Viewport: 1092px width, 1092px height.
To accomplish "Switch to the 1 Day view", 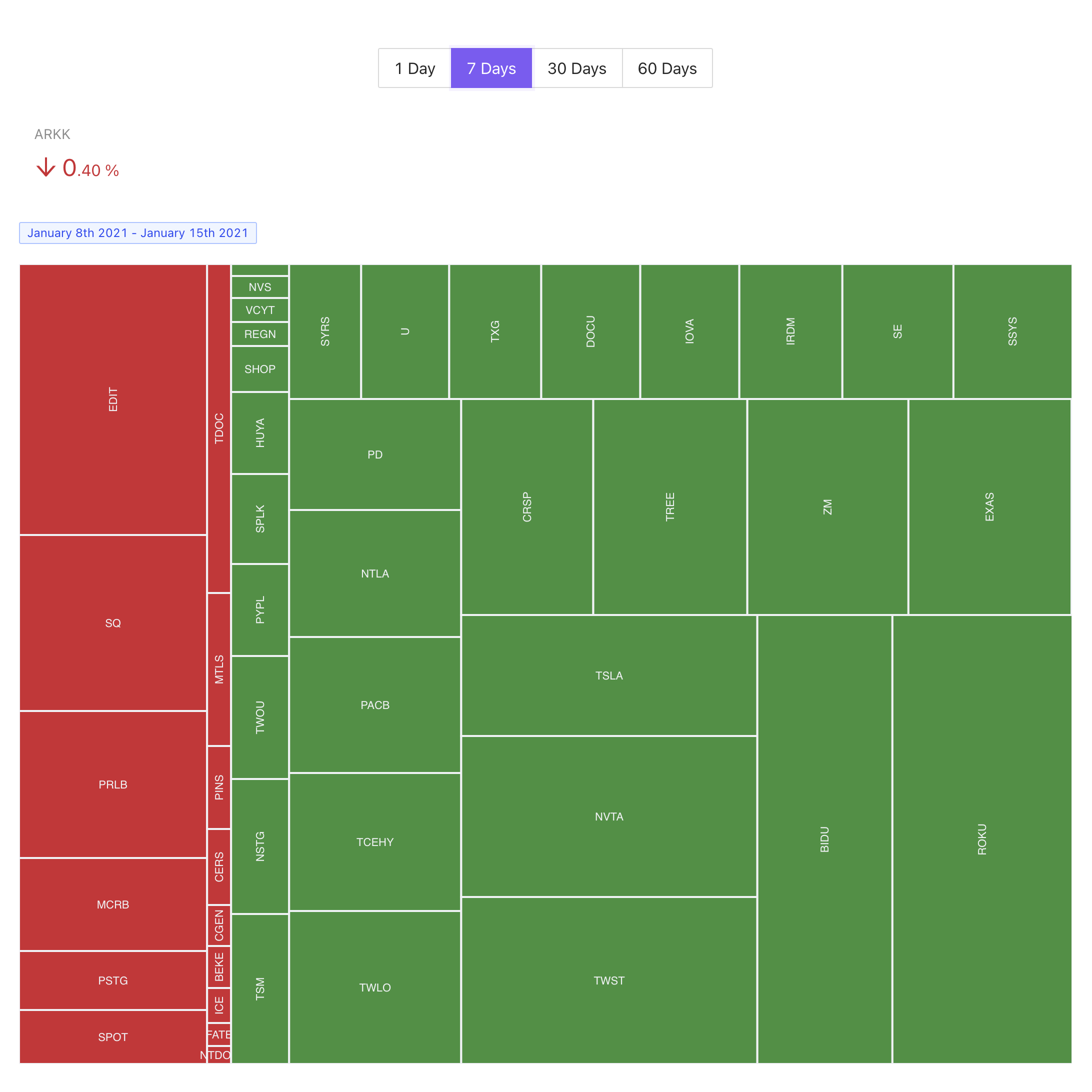I will click(414, 68).
